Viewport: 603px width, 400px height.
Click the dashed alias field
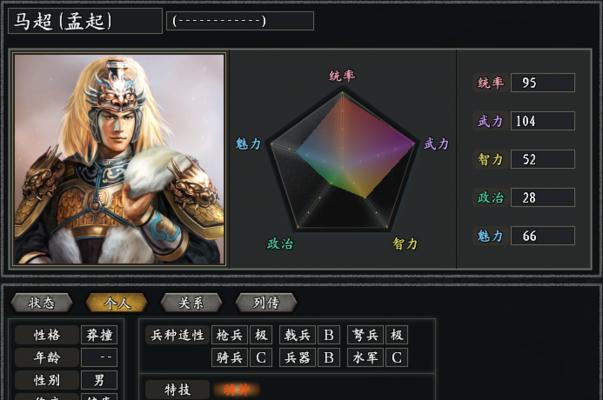[240, 21]
